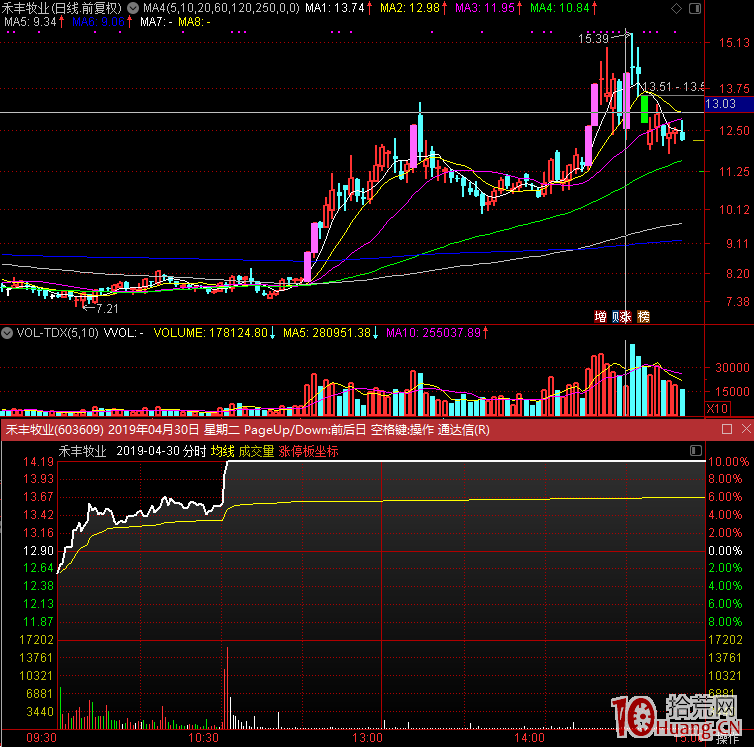754x747 pixels.
Task: Click the 榜 event marker
Action: (643, 317)
